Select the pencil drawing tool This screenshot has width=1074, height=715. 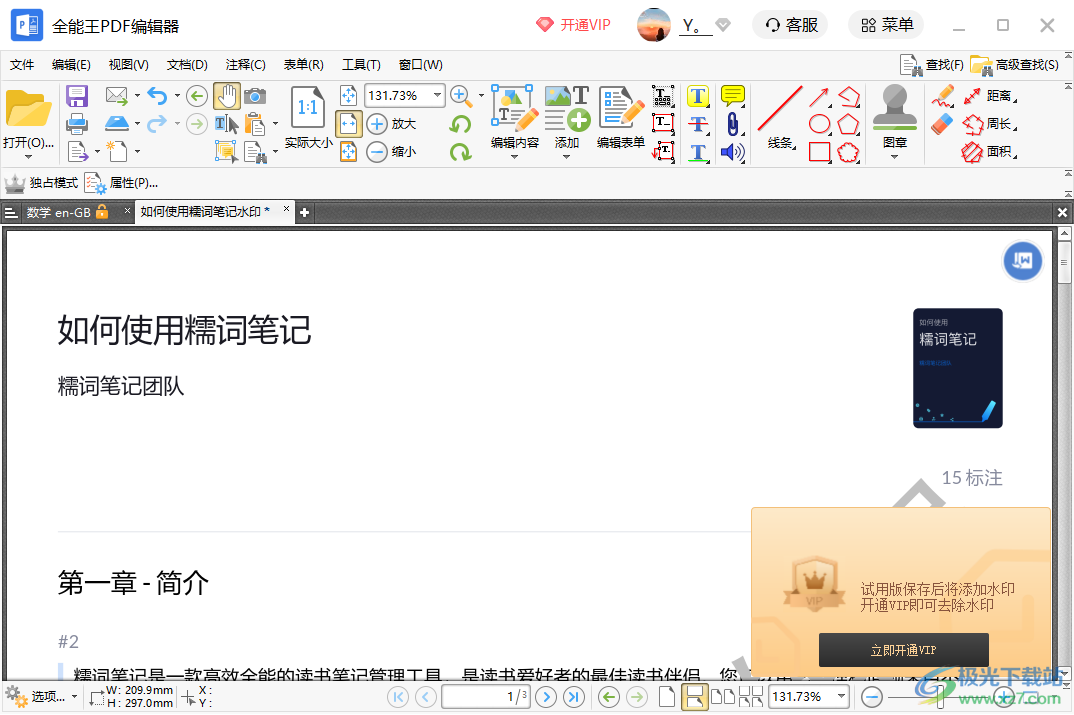(x=943, y=96)
